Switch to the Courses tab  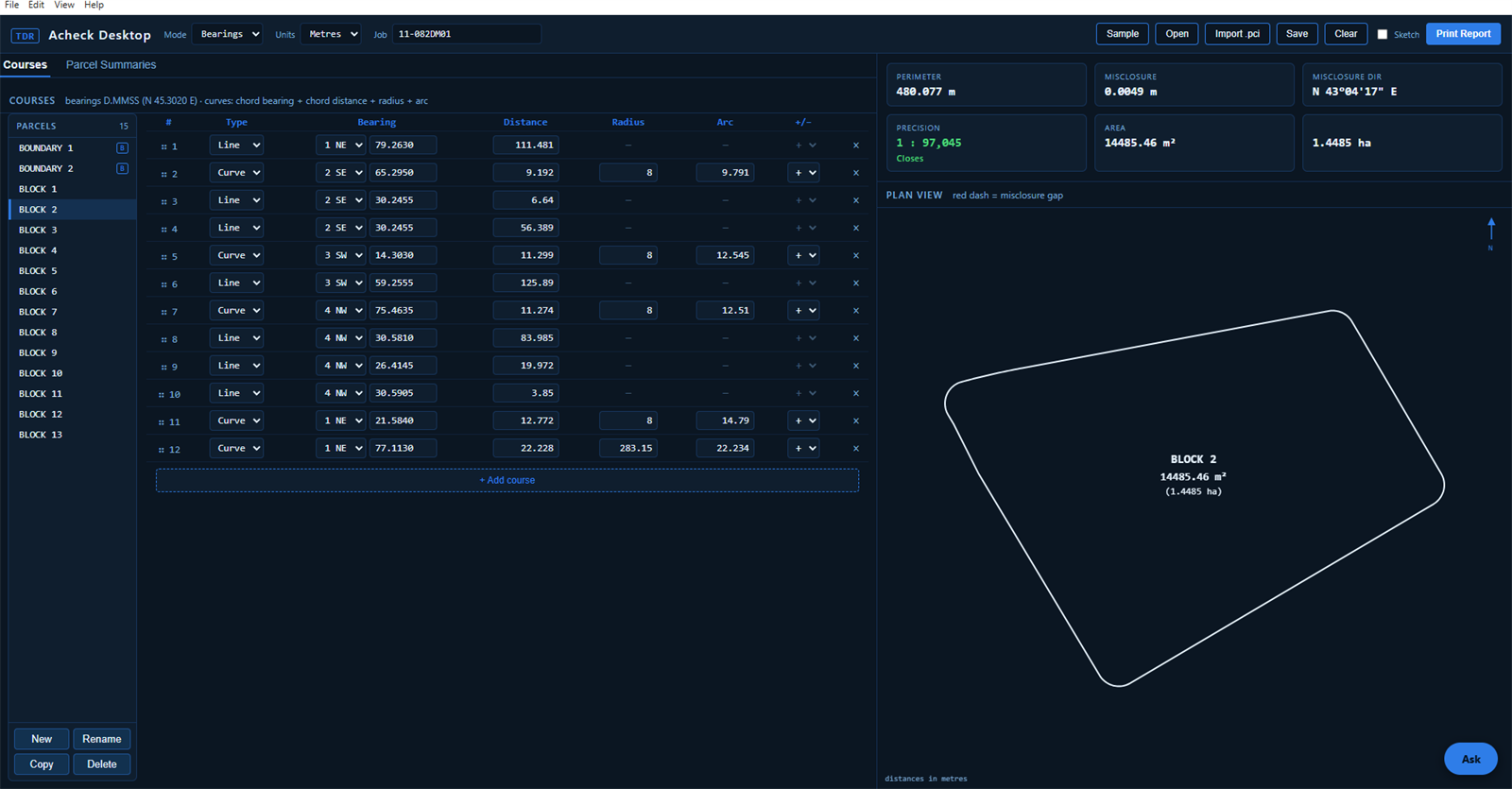point(25,65)
